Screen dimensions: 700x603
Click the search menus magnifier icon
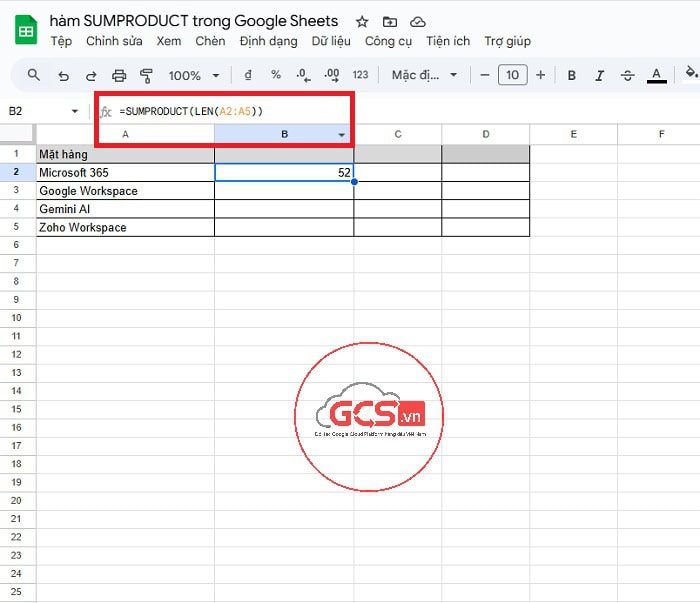click(34, 75)
